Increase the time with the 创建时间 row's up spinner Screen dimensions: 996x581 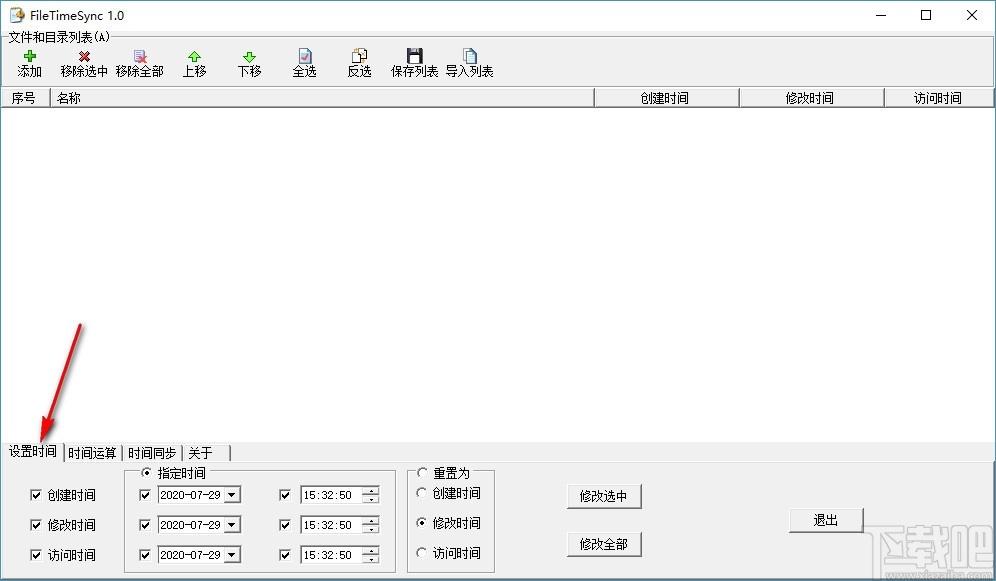pyautogui.click(x=371, y=491)
